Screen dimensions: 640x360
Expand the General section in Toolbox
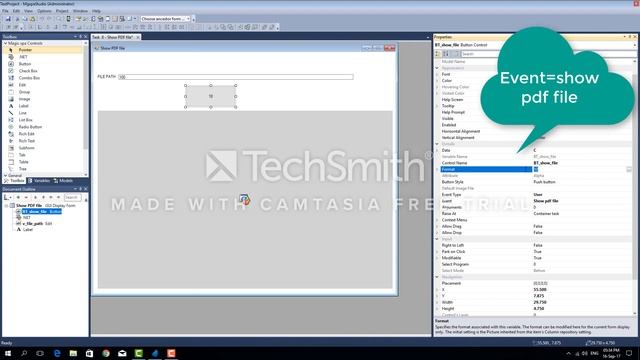coord(5,175)
